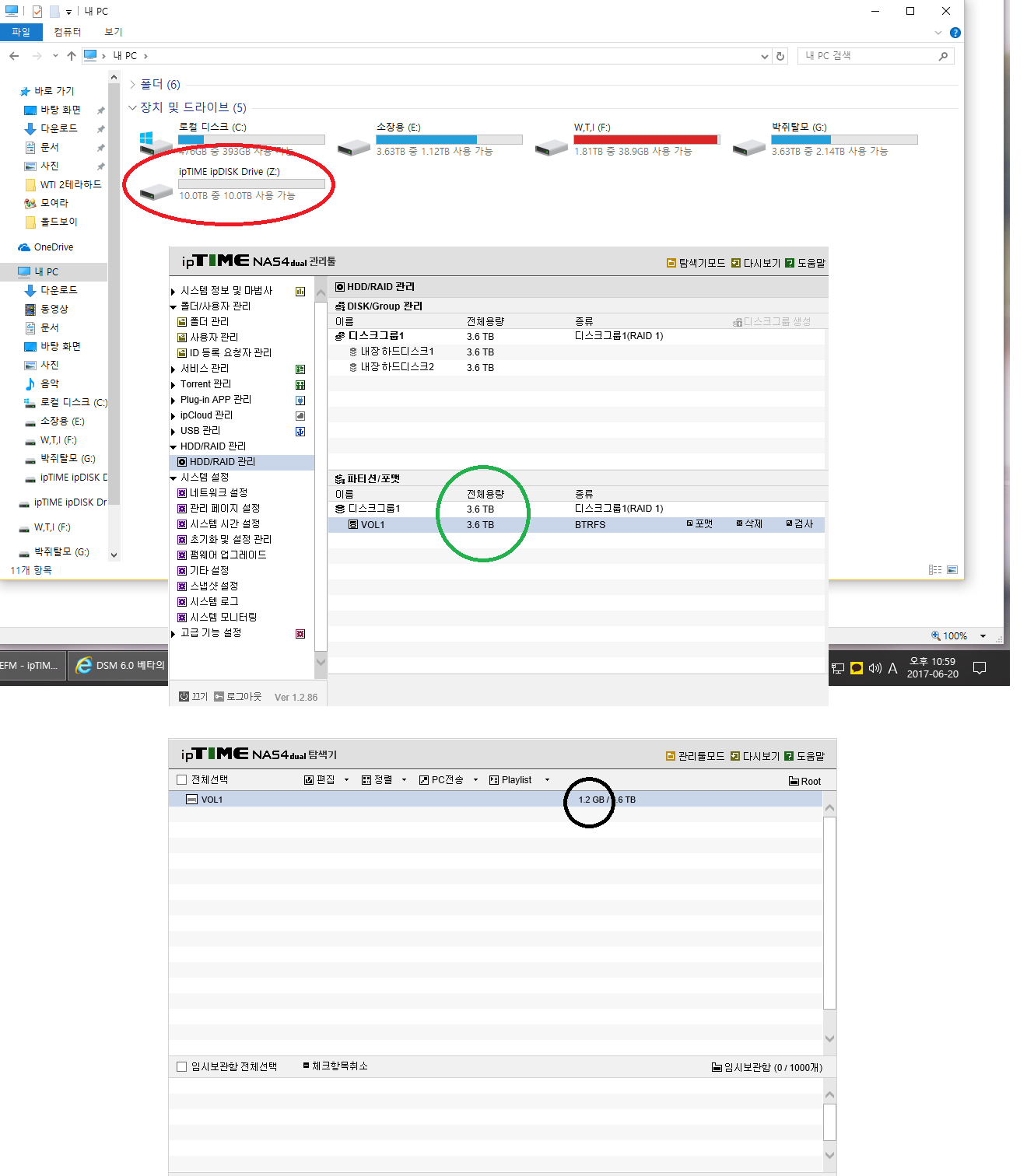Open 펌웨어 업그레이드 in the NAS tree
Screen dimensions: 1027x1176
(222, 555)
